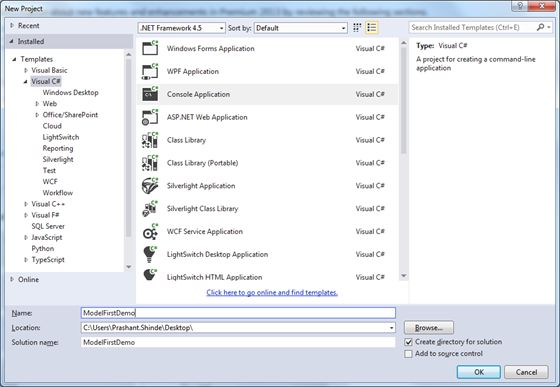This screenshot has height=387, width=560.
Task: Switch to medium icons list view
Action: click(371, 27)
